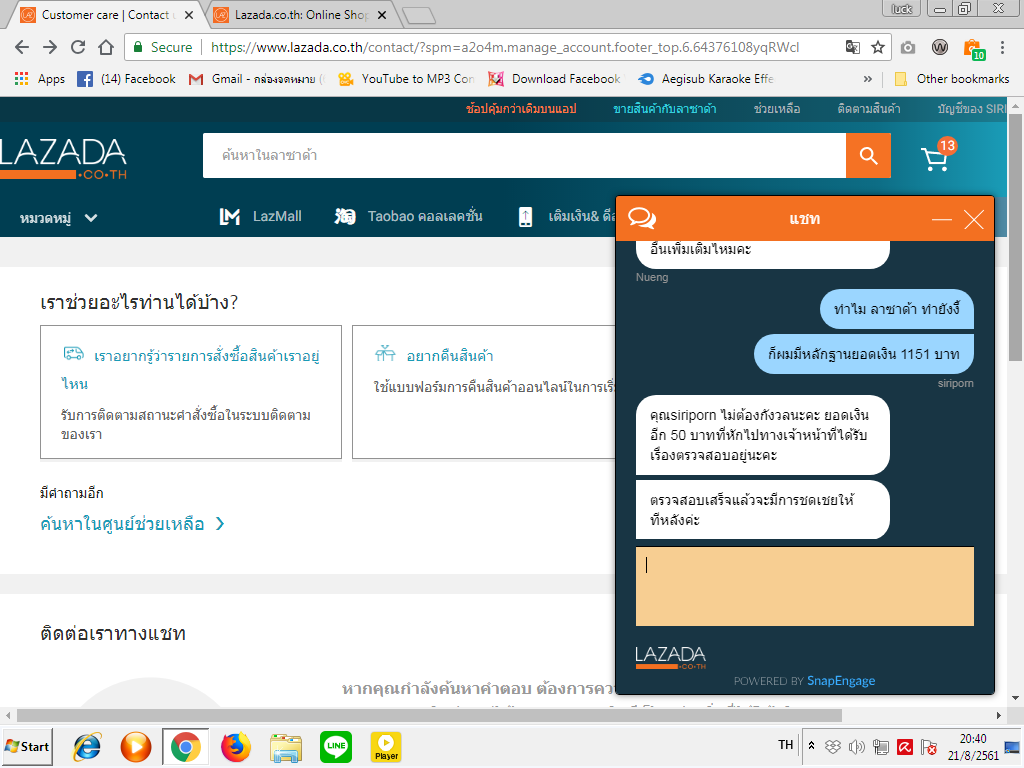Open อยากคืนสินค้า return item card
Viewport: 1024px width, 768px height.
[450, 356]
